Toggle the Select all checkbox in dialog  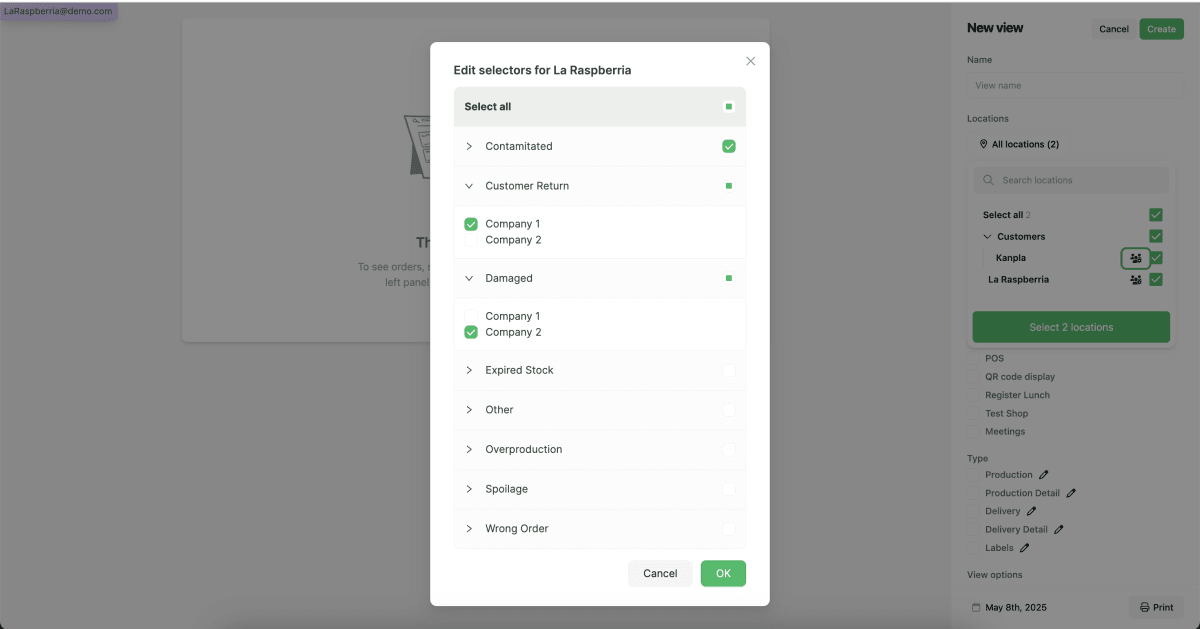729,107
